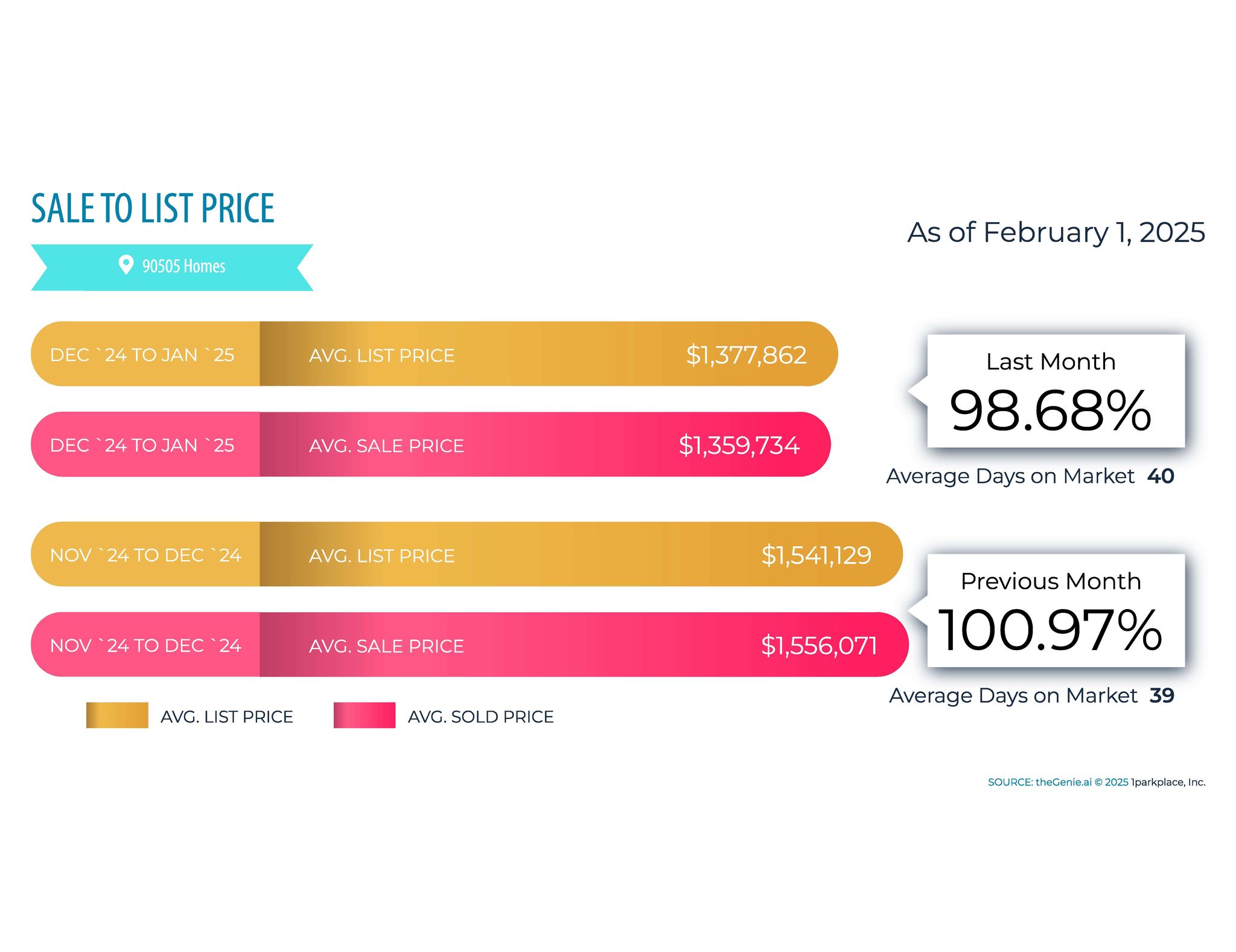The width and height of the screenshot is (1236, 952).
Task: Click the 98.68% Last Month percentage
Action: [x=1050, y=411]
